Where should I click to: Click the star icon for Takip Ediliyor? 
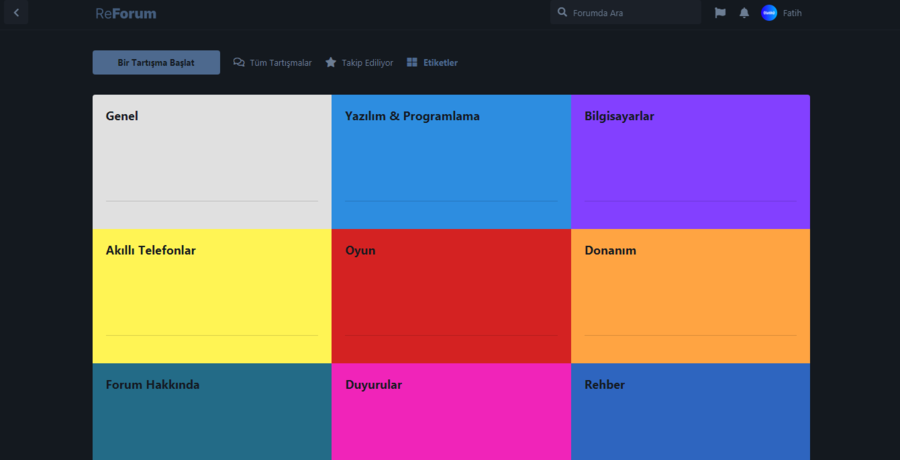click(331, 62)
